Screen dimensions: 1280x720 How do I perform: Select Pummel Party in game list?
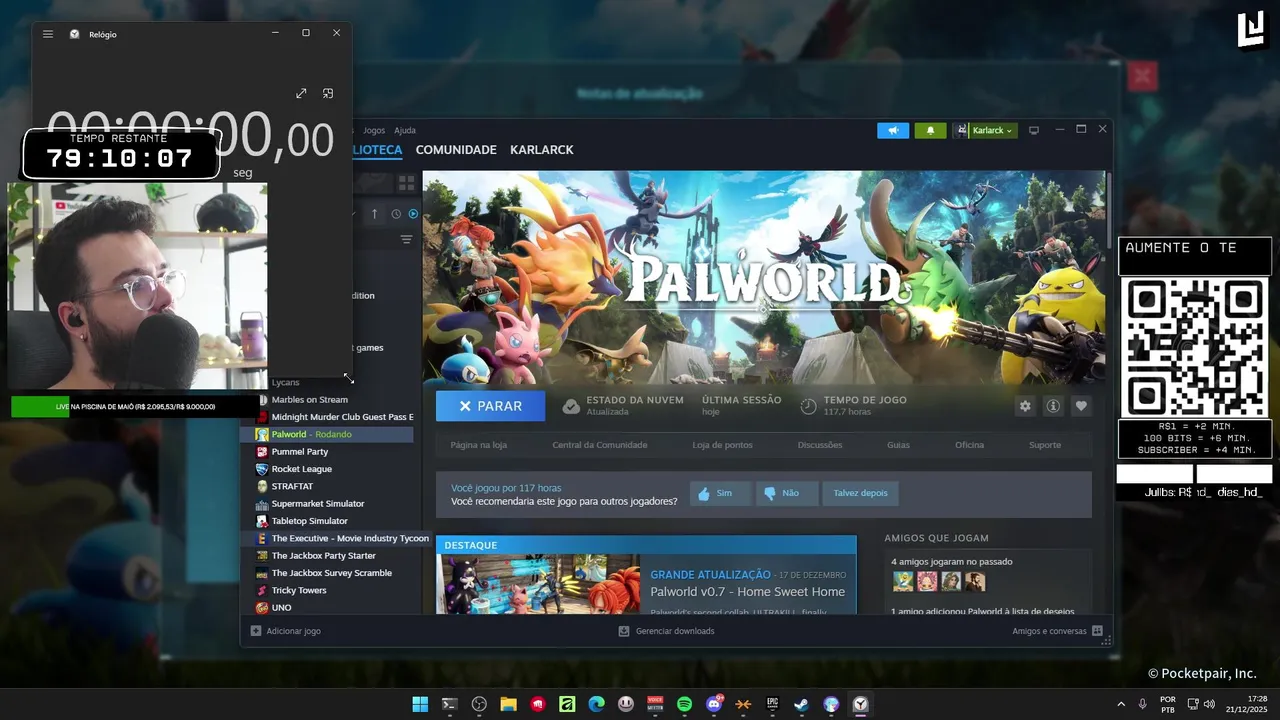[x=300, y=452]
